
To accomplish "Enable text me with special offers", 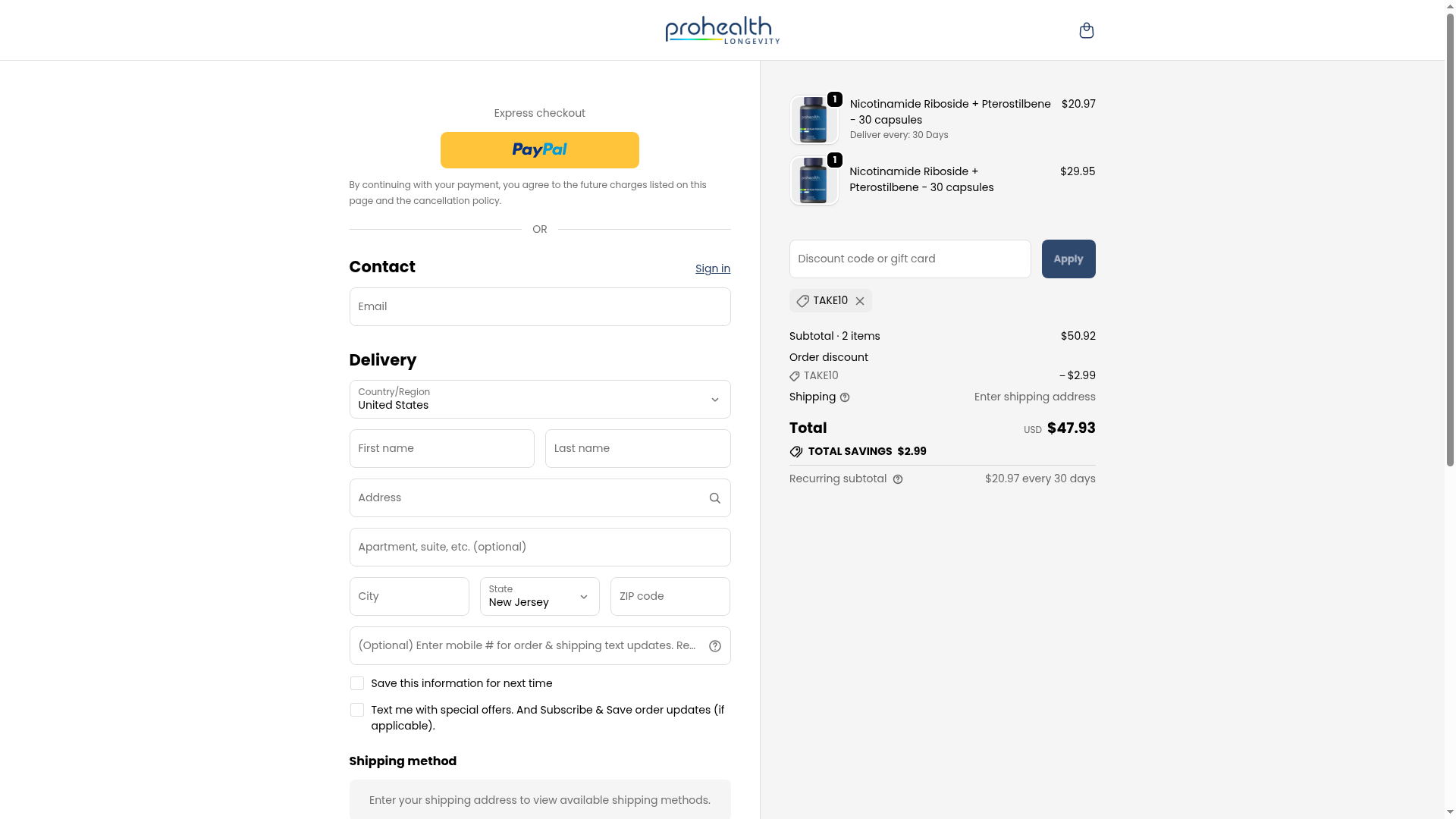I will click(x=357, y=710).
